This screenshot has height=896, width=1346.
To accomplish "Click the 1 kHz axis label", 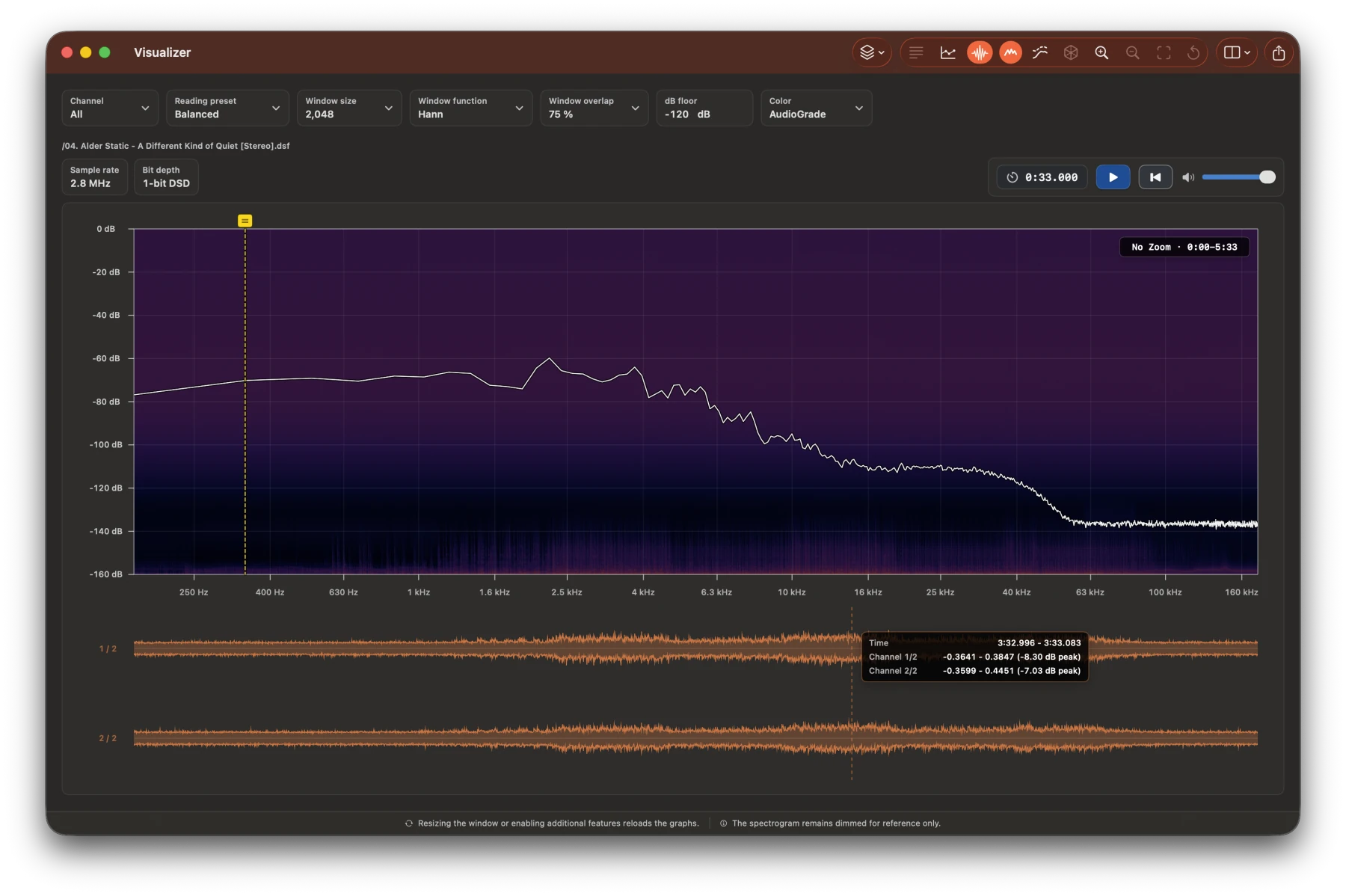I will 419,592.
